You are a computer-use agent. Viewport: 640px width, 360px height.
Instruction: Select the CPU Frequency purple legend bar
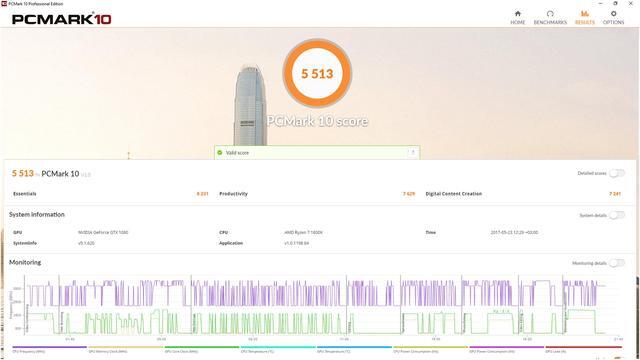coord(49,347)
